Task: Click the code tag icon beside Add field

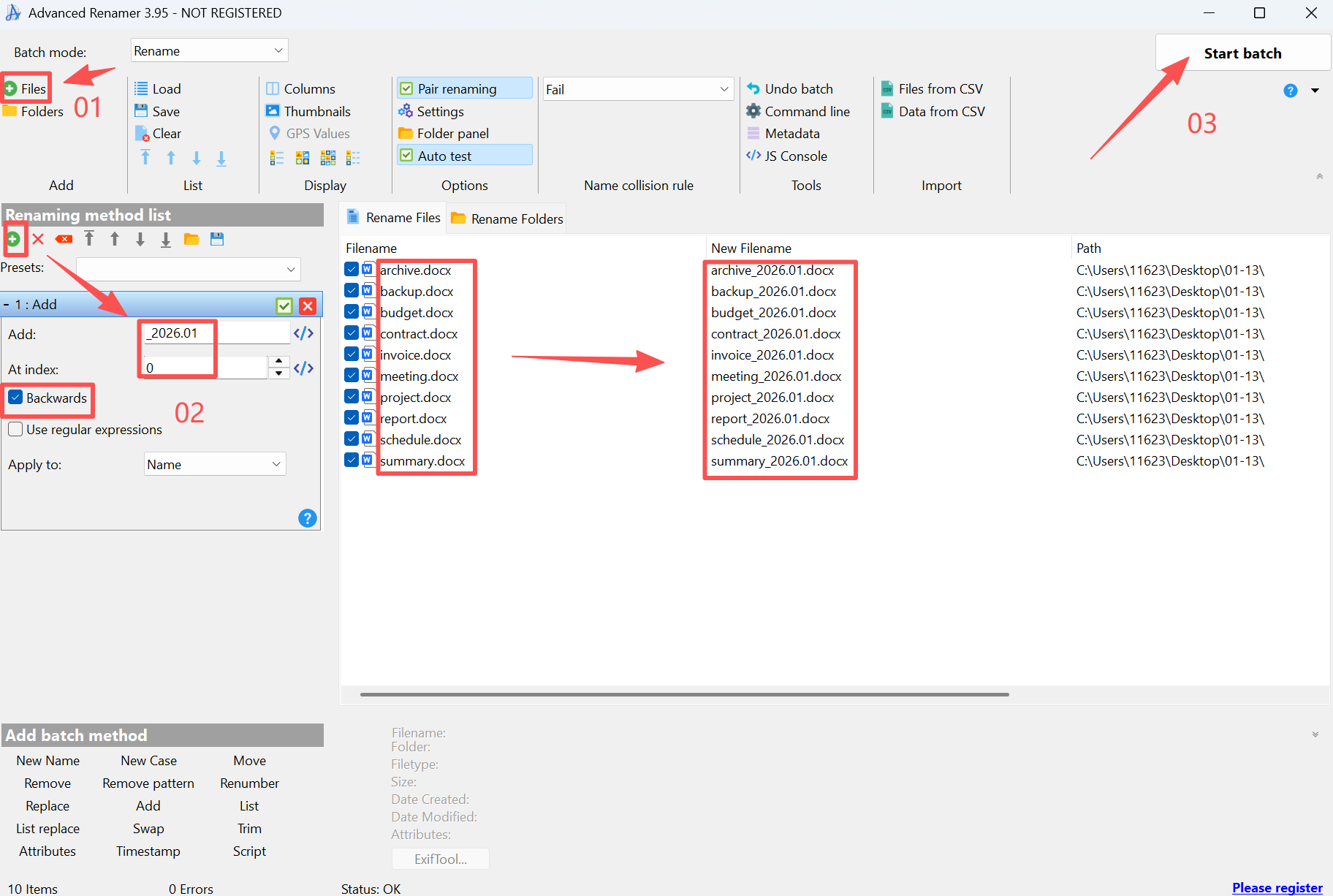Action: (x=303, y=333)
